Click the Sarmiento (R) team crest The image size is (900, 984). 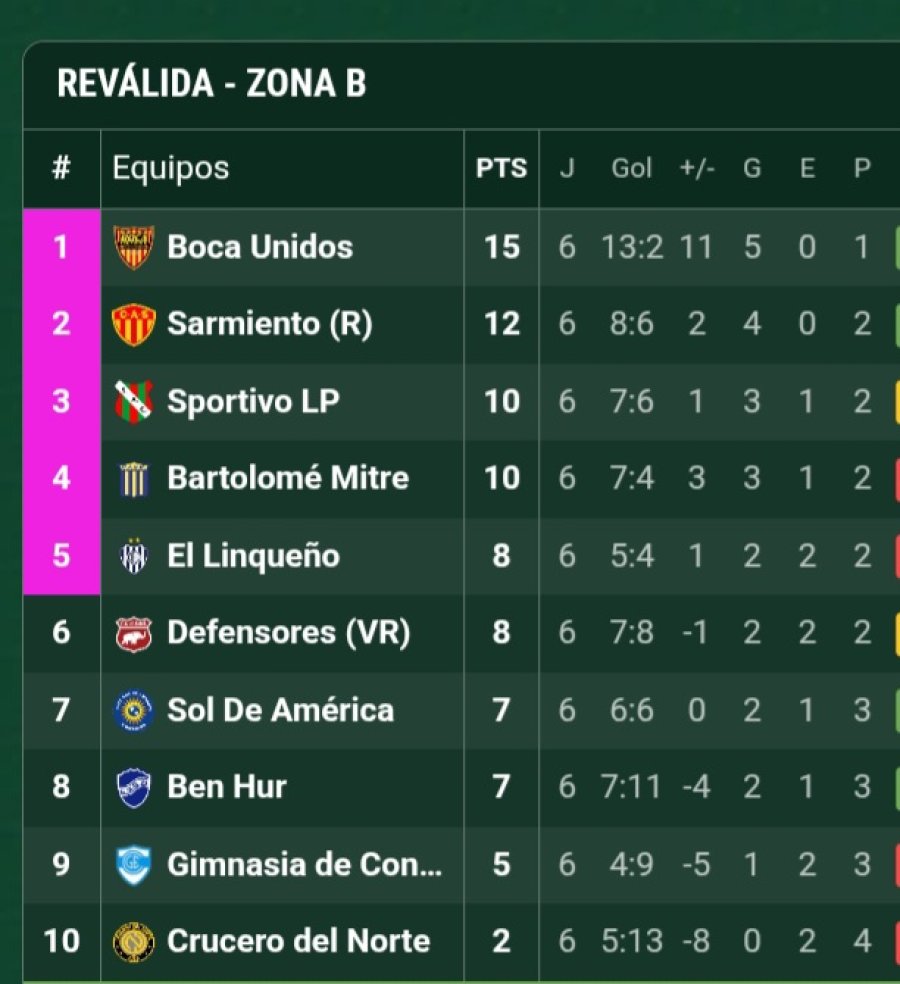click(x=133, y=324)
